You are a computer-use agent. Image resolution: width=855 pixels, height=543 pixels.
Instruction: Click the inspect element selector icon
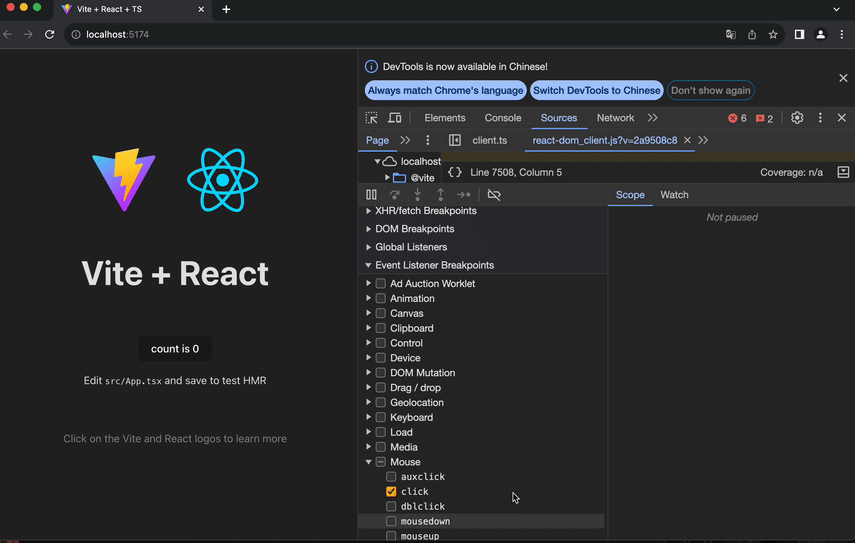click(371, 118)
